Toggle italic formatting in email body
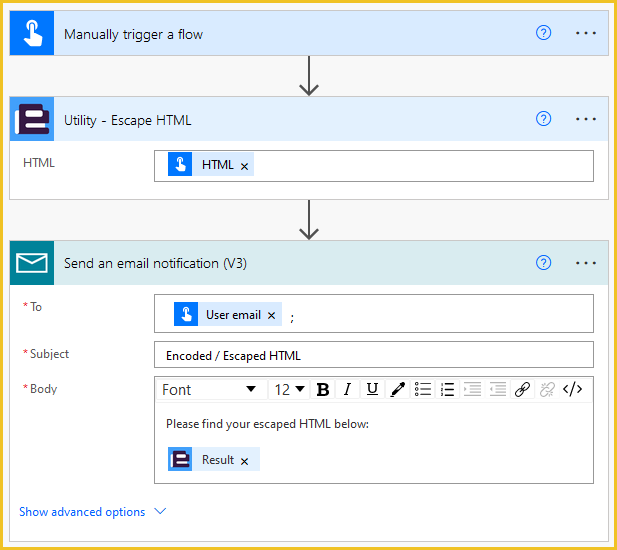 (347, 390)
